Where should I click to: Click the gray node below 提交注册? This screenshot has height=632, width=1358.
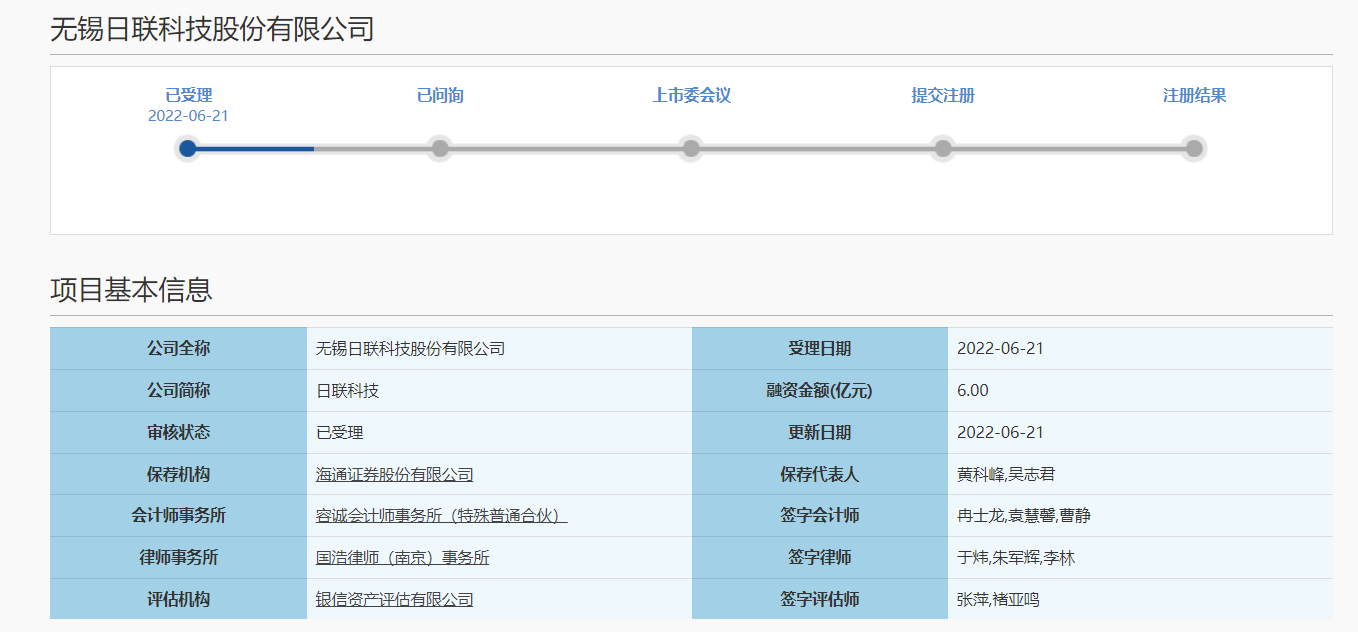[x=943, y=148]
